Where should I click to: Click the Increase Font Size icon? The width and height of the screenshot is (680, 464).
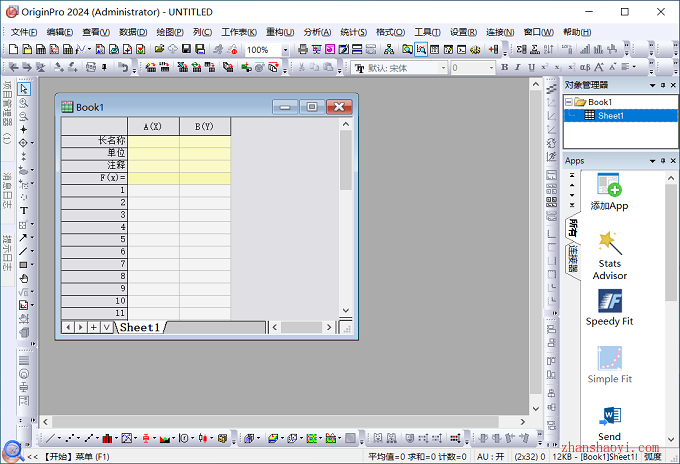click(x=599, y=67)
